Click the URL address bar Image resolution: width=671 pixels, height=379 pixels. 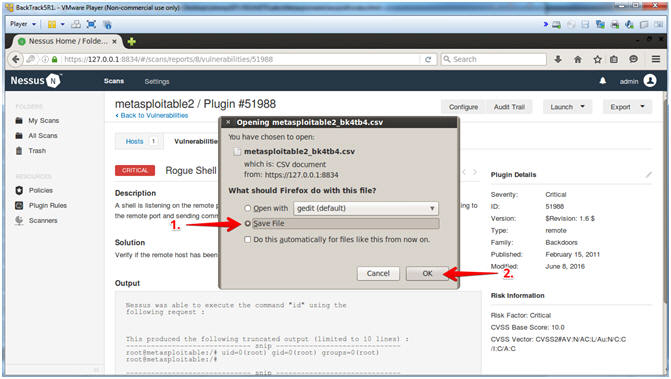tap(240, 59)
